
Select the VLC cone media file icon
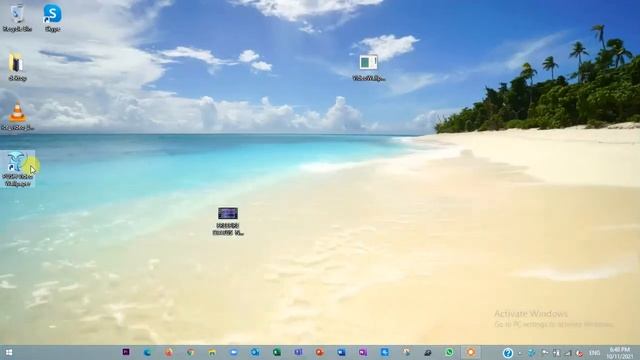tap(17, 116)
